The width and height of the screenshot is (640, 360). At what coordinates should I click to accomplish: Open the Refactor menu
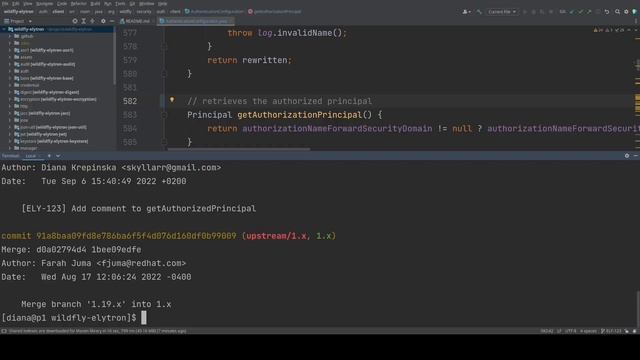click(x=79, y=4)
